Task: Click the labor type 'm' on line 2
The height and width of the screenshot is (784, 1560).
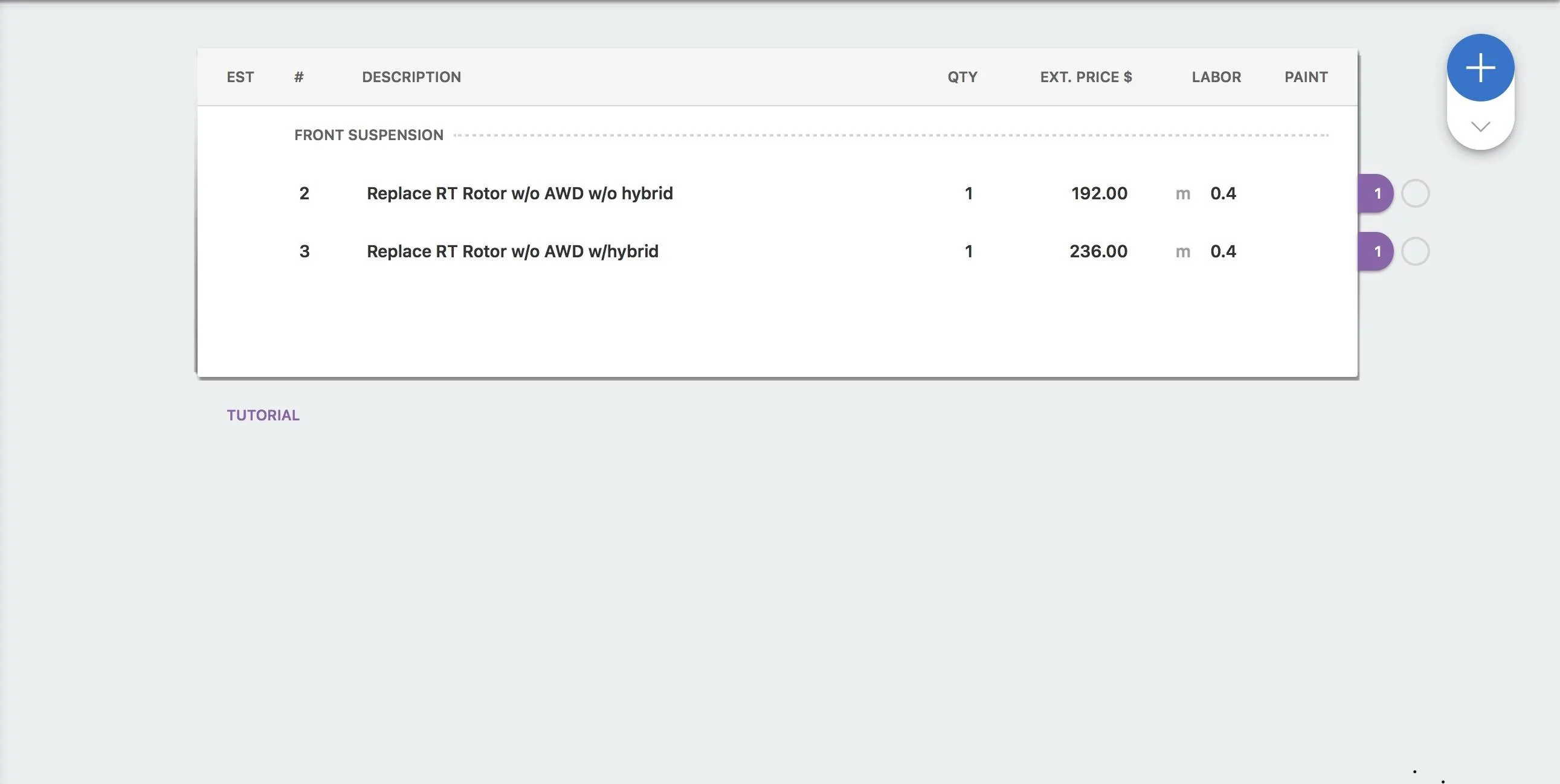Action: pyautogui.click(x=1183, y=194)
